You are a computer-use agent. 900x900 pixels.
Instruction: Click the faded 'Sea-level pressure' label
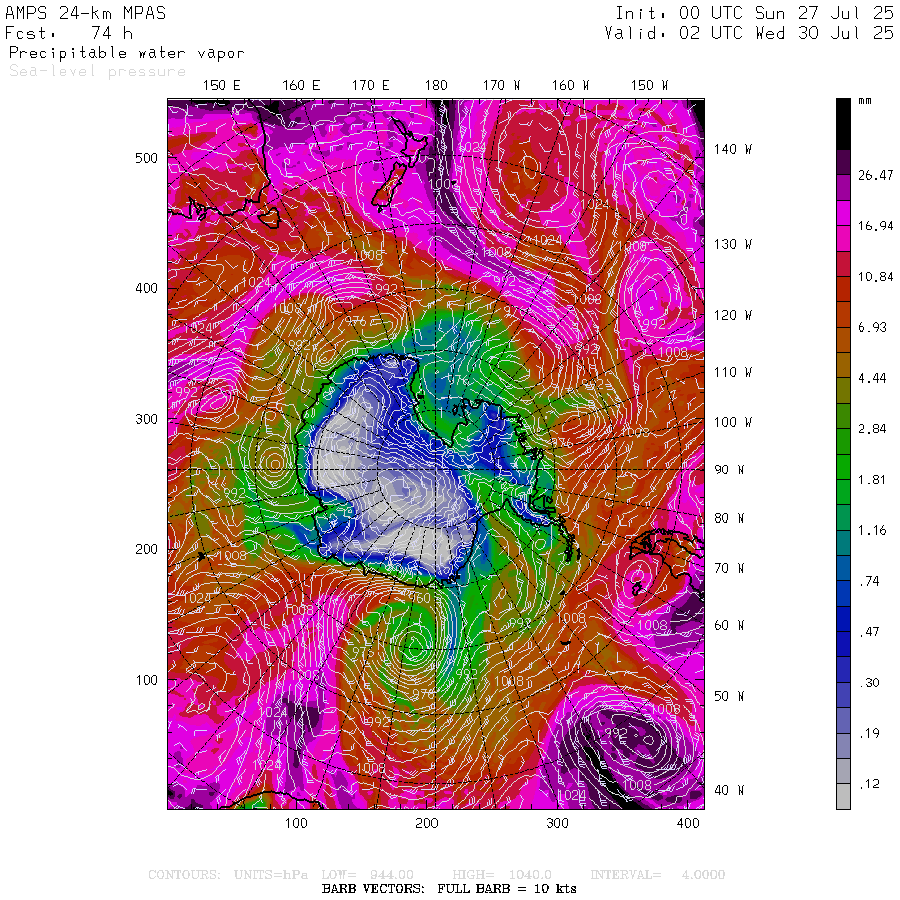coord(98,71)
